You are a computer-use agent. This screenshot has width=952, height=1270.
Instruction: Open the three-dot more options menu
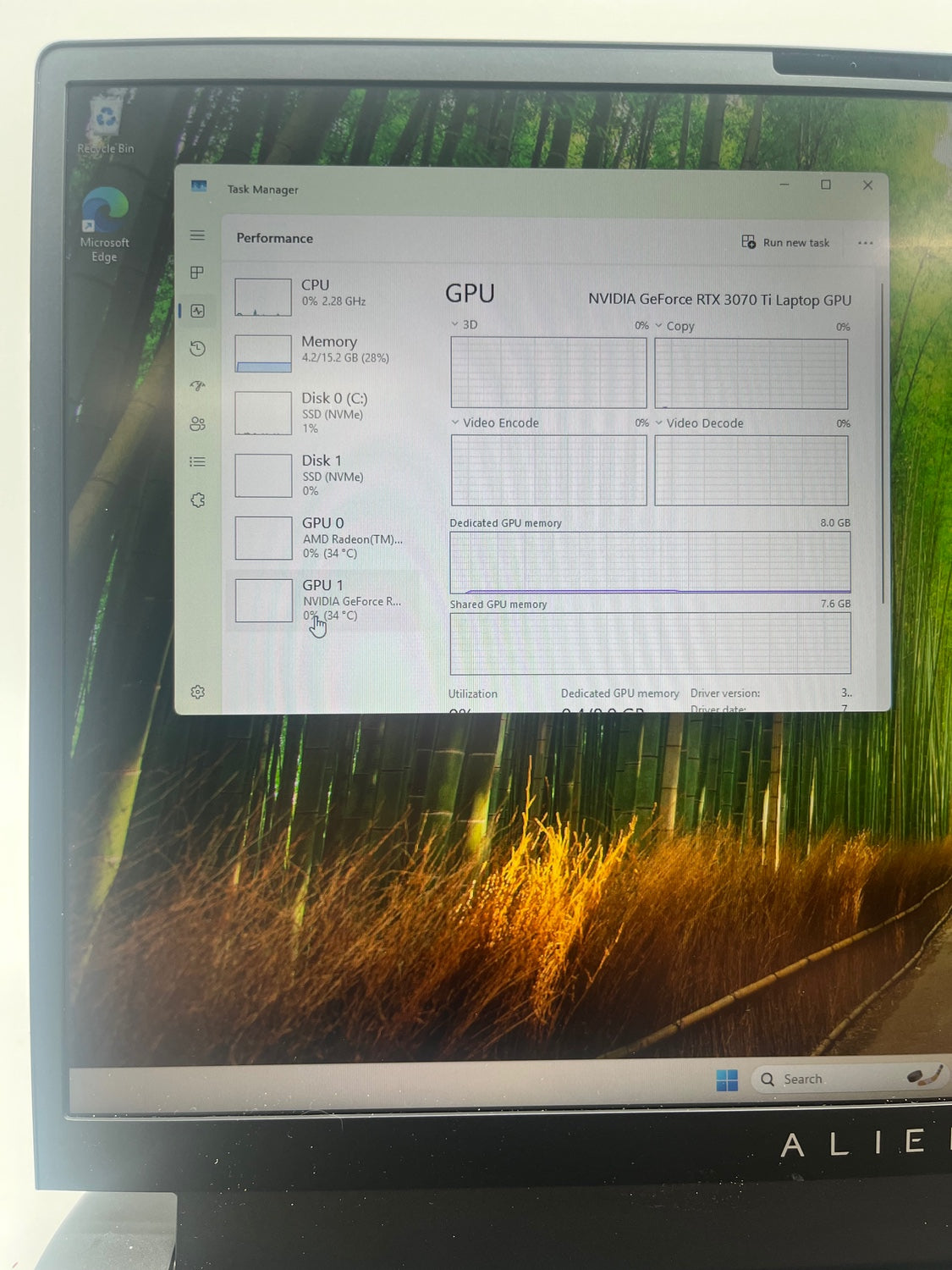click(x=865, y=243)
